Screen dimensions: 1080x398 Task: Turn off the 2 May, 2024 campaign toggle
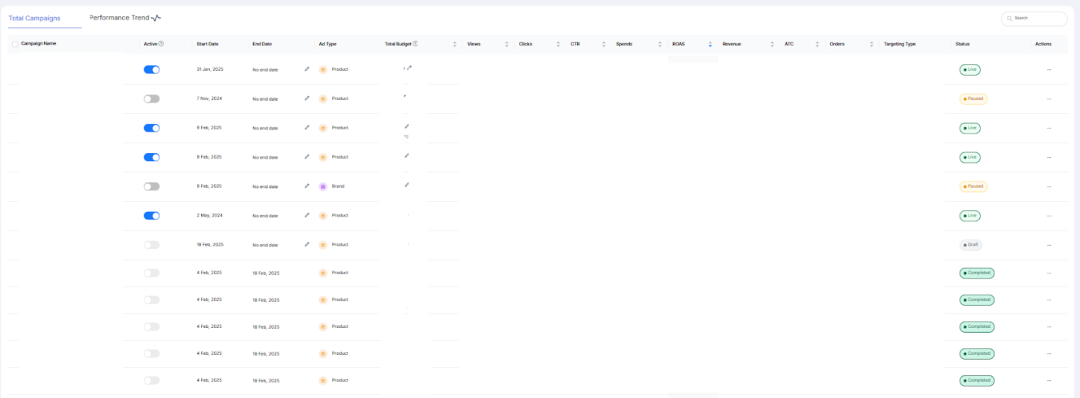tap(152, 216)
